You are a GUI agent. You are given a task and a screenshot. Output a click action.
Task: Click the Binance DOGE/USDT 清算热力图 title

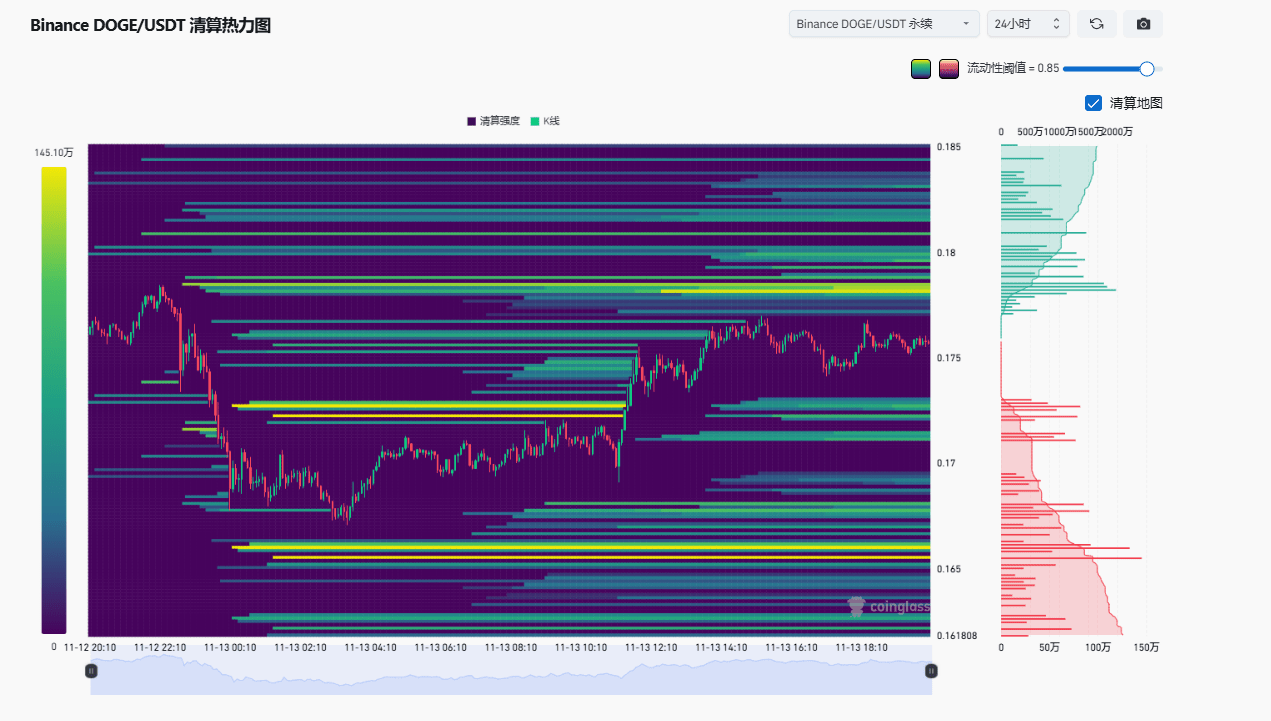point(150,26)
